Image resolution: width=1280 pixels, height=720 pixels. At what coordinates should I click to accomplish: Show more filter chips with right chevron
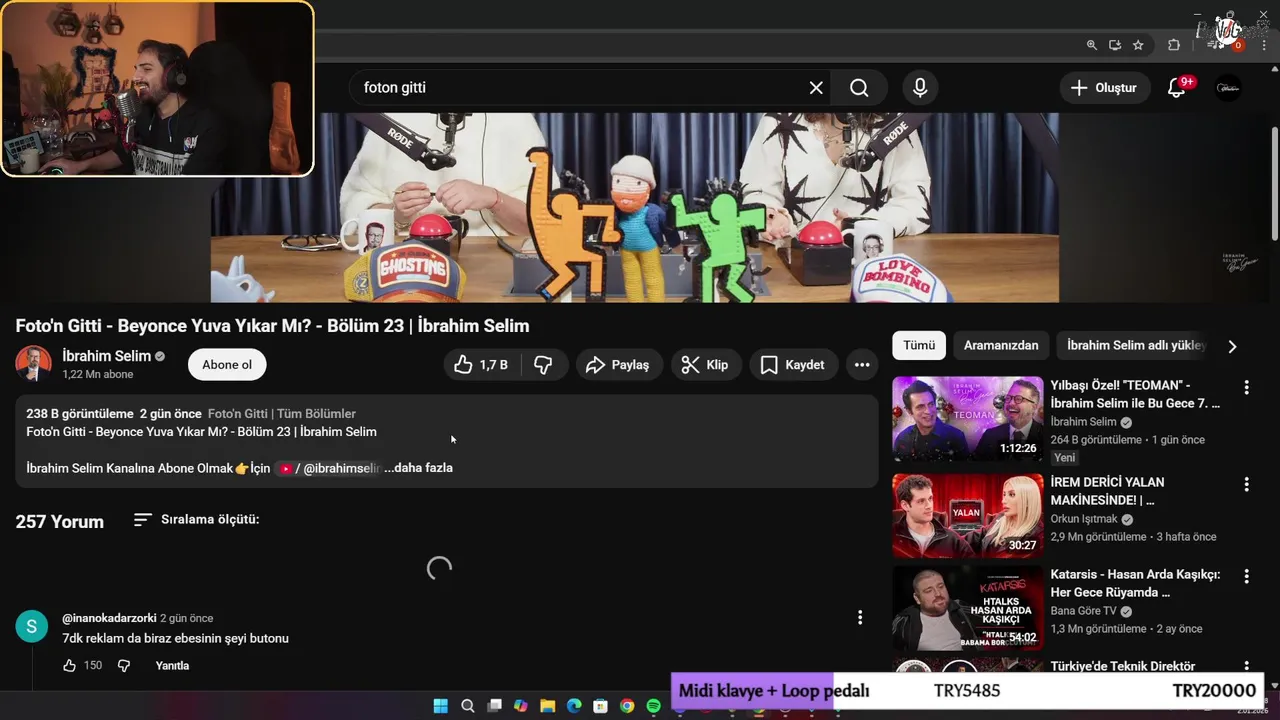[x=1232, y=346]
